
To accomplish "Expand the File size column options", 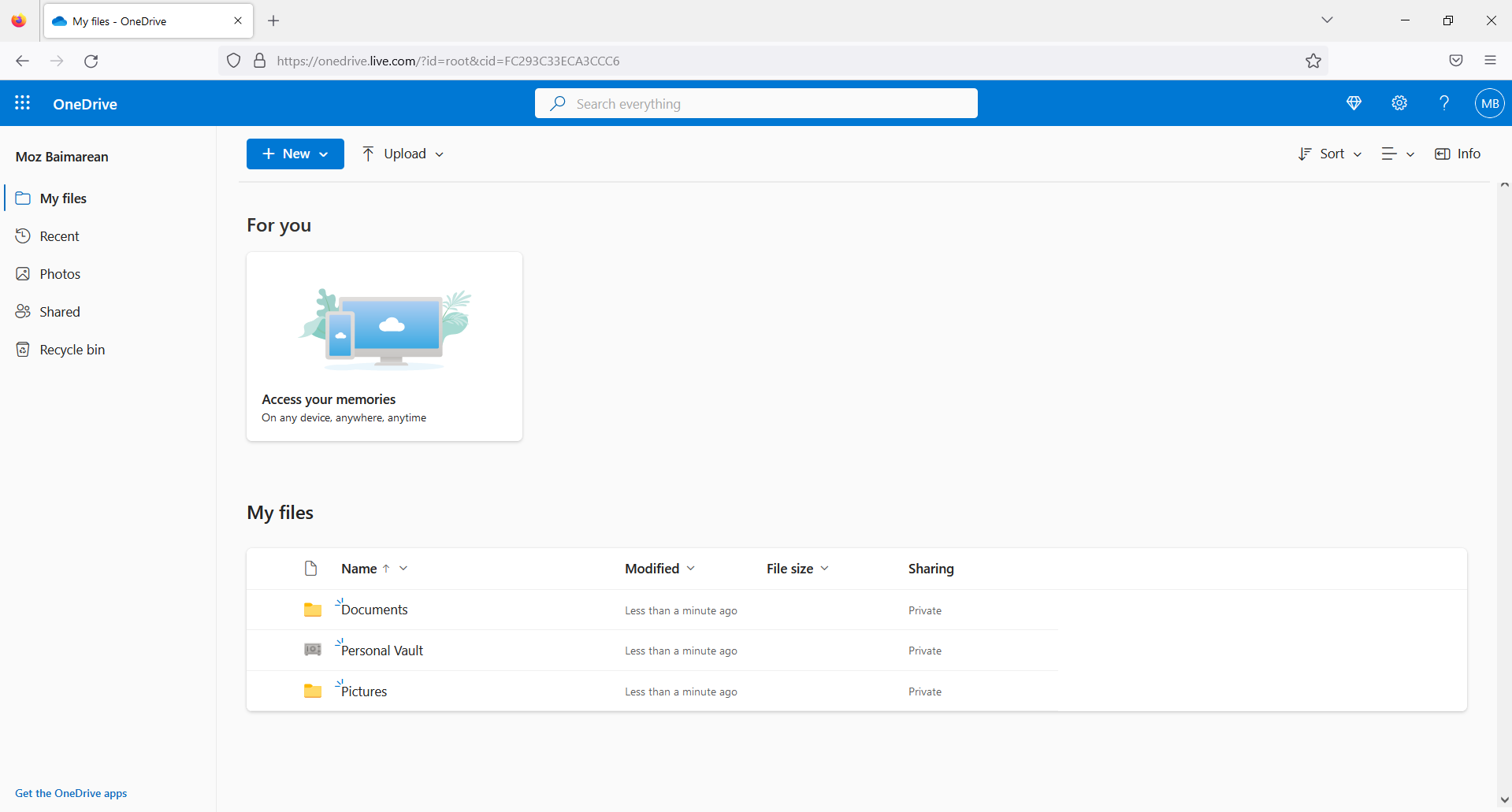I will 824,568.
